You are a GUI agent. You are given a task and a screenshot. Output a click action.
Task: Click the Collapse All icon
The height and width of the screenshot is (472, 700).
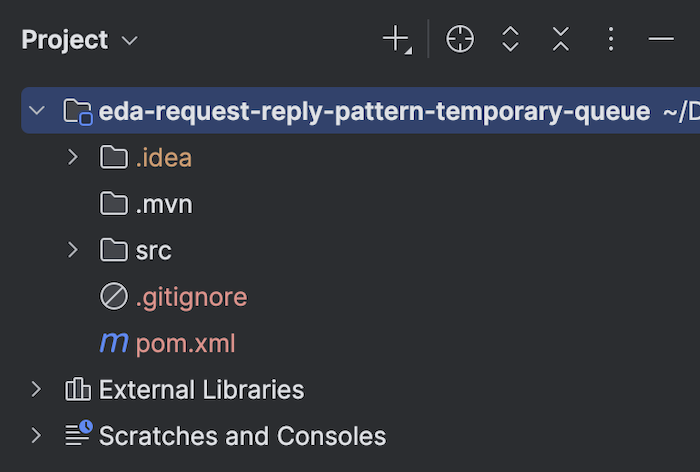tap(561, 39)
